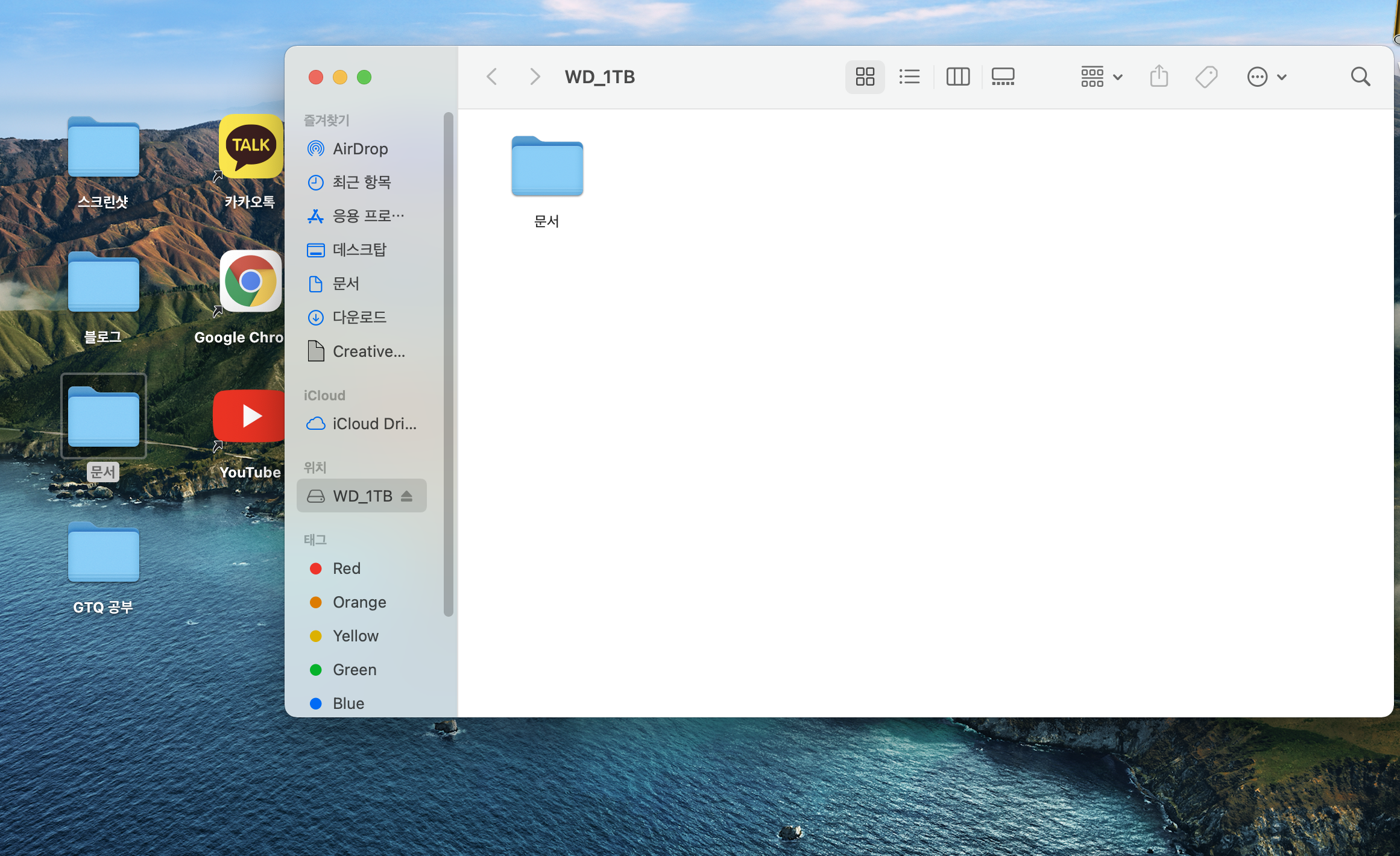Go back with the left chevron

(x=492, y=77)
